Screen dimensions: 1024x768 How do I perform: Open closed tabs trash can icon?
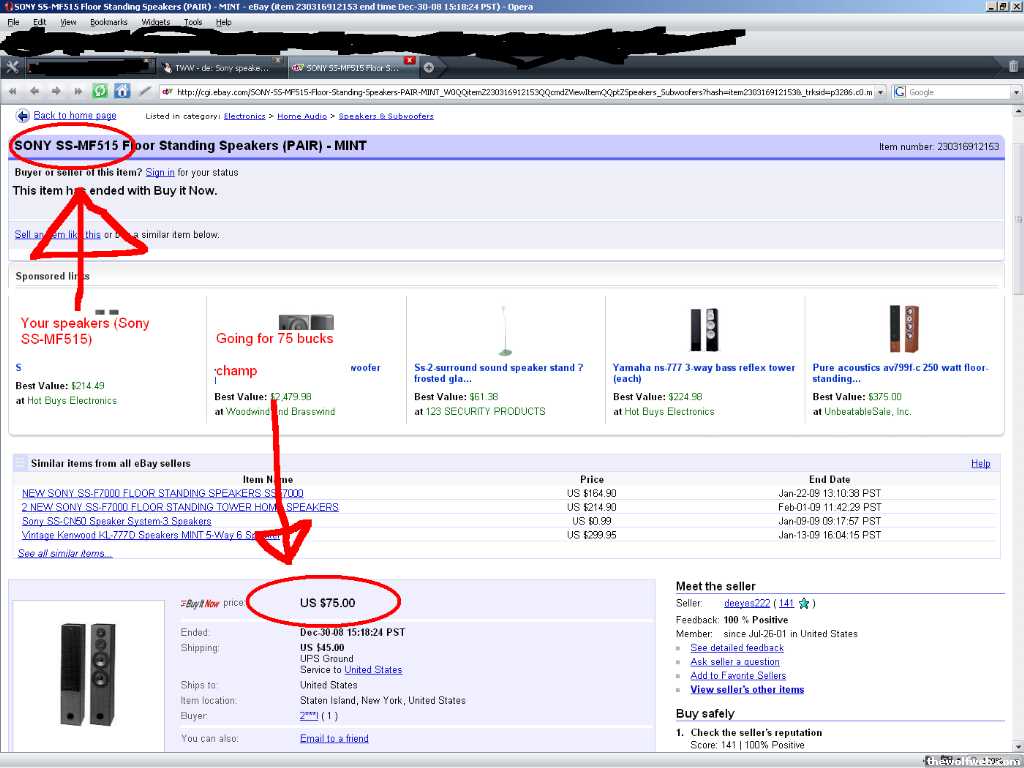[1012, 67]
